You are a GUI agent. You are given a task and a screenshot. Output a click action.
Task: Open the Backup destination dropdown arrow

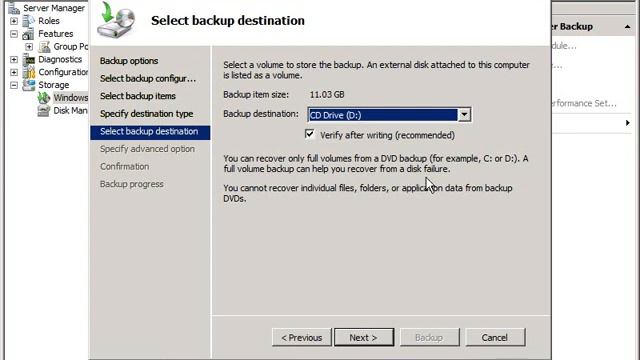click(464, 115)
